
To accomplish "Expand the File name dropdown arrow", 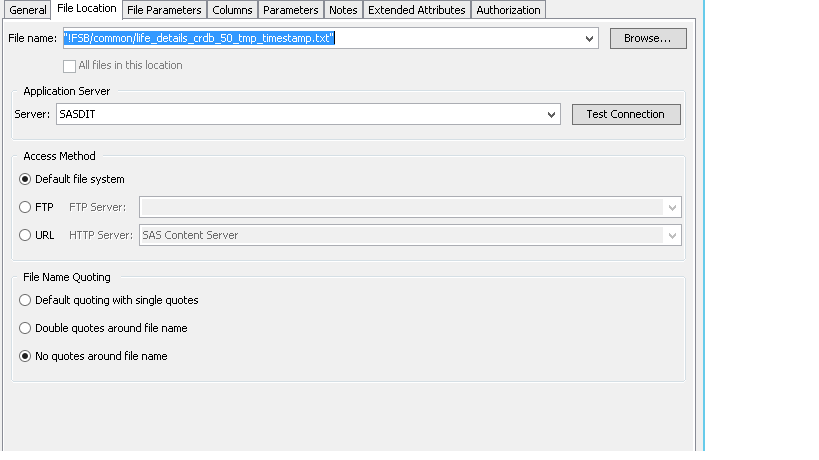I will [x=591, y=39].
